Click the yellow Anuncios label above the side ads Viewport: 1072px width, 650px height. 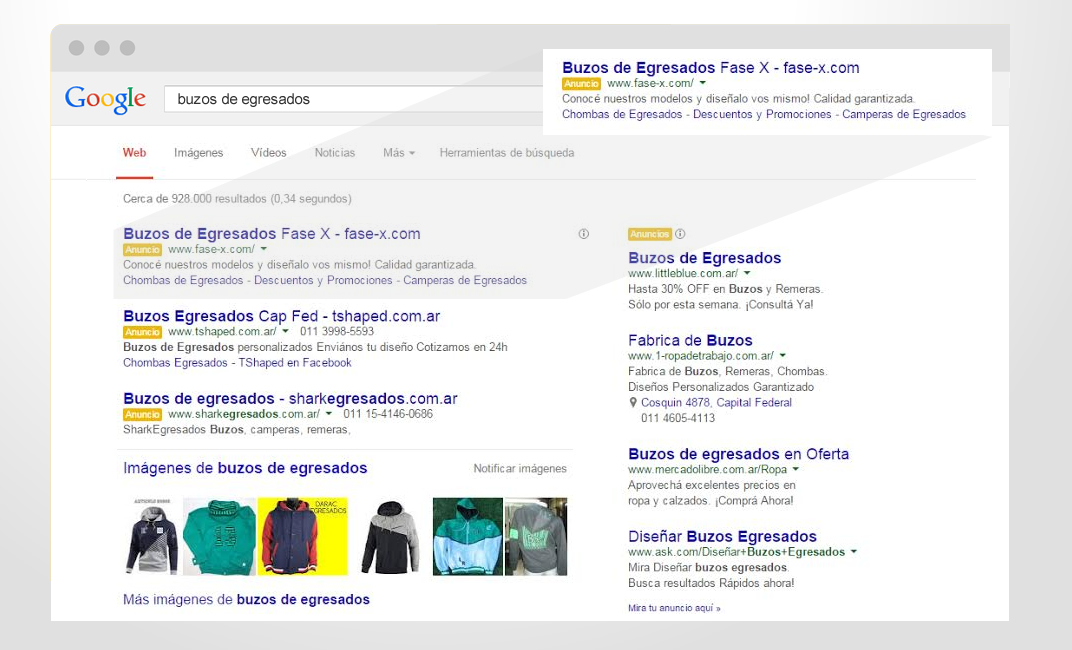[x=649, y=234]
